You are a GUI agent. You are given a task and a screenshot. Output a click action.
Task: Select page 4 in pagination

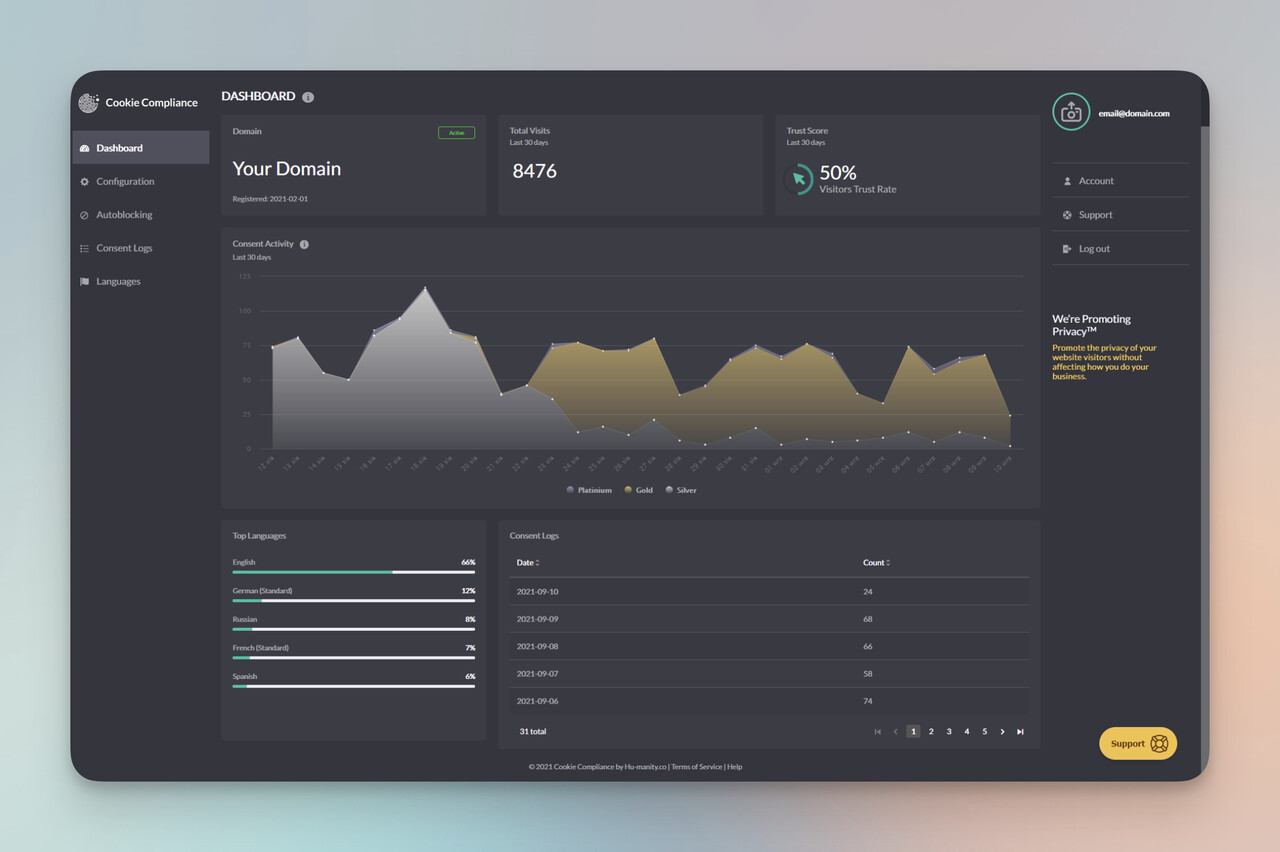point(967,732)
